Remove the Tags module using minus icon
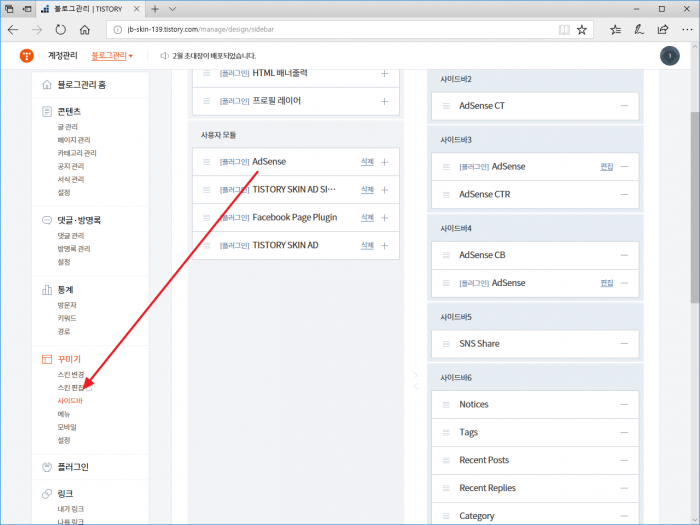Screen dimensions: 700x525 (x=624, y=433)
